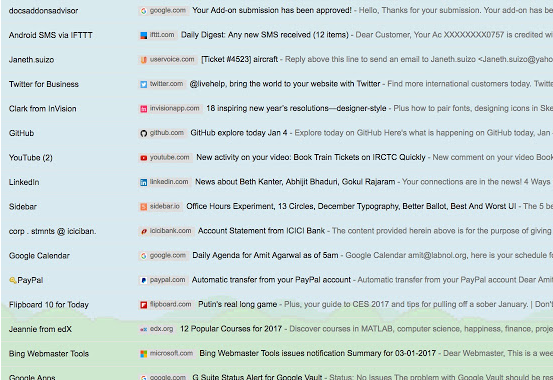
Task: Open 'Account Statement from ICICI Bank' email
Action: tap(261, 231)
